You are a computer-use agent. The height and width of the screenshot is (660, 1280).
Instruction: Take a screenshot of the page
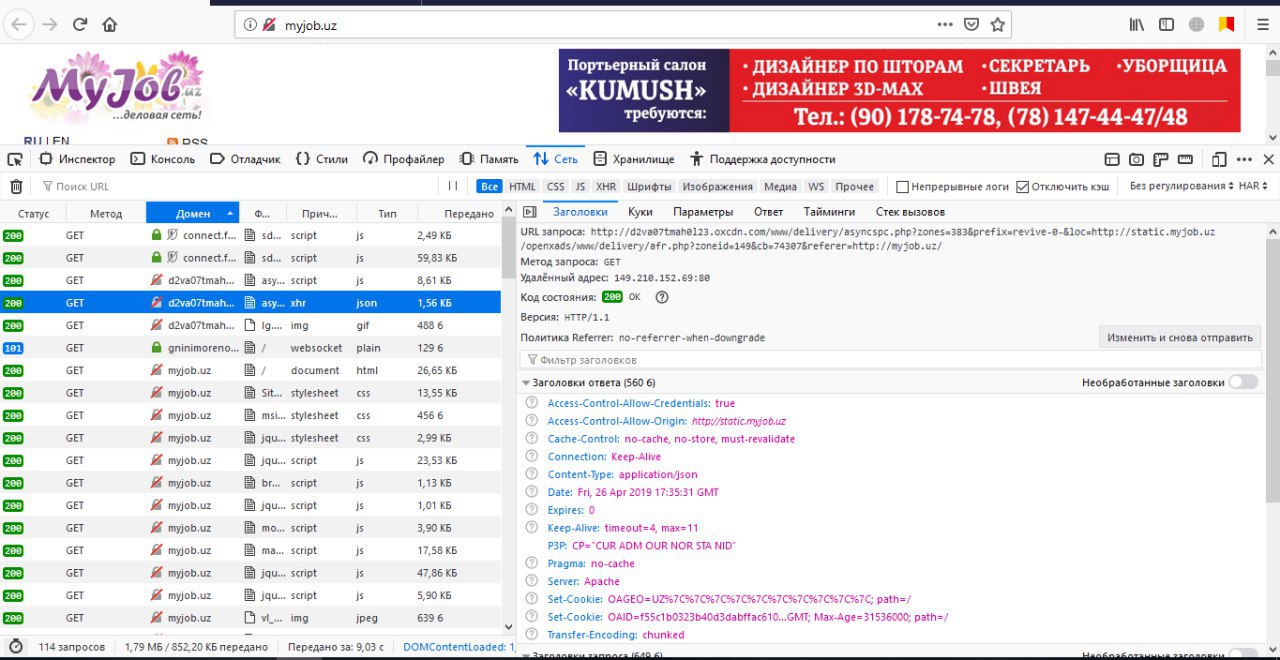click(1137, 159)
